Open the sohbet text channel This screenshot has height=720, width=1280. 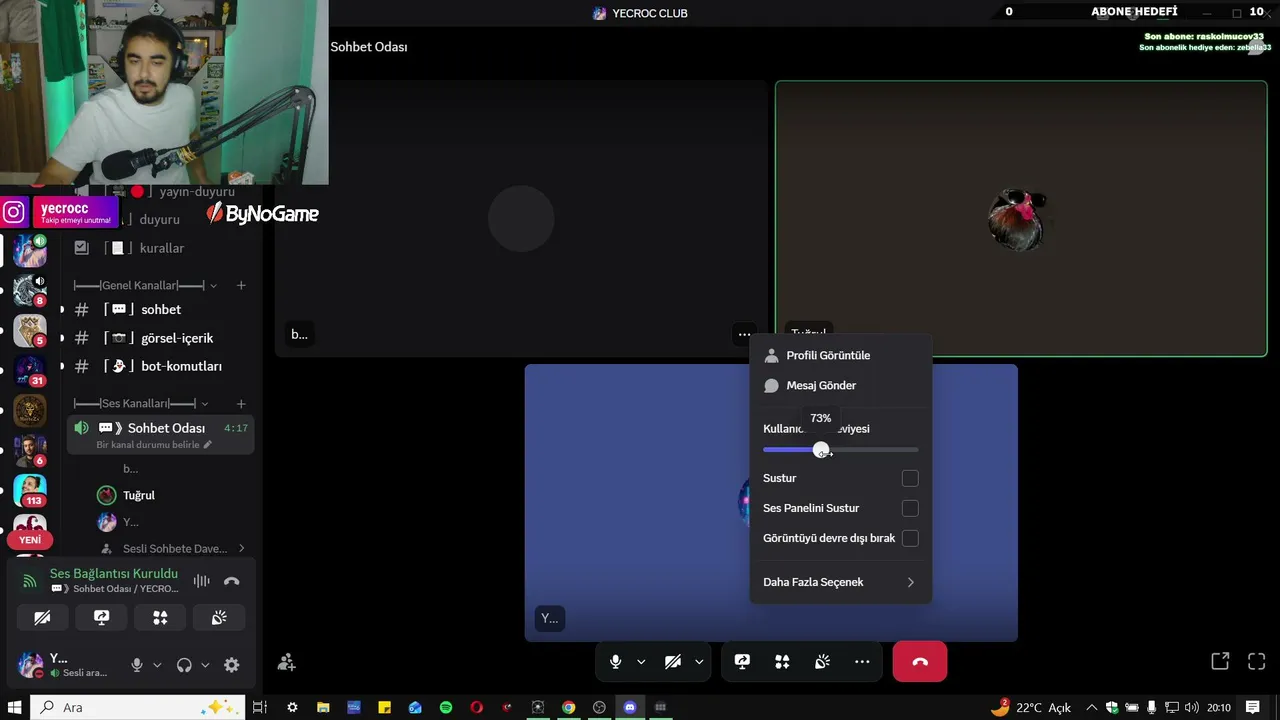click(160, 309)
